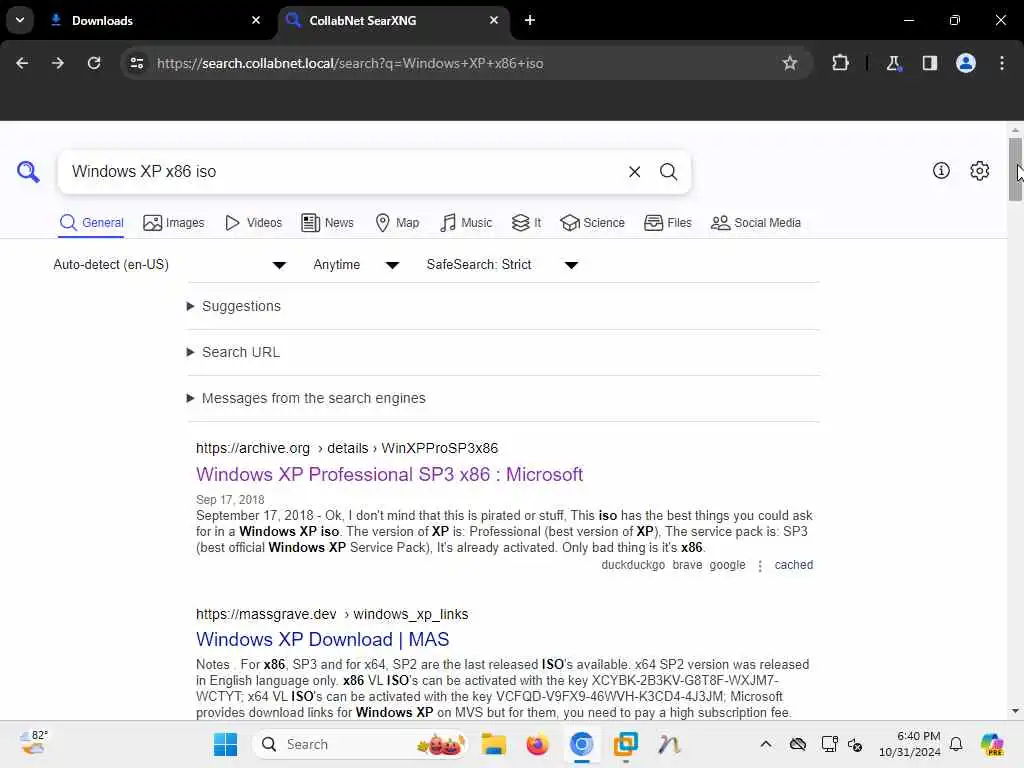The image size is (1024, 768).
Task: Open the SearXNG about info icon
Action: click(941, 170)
